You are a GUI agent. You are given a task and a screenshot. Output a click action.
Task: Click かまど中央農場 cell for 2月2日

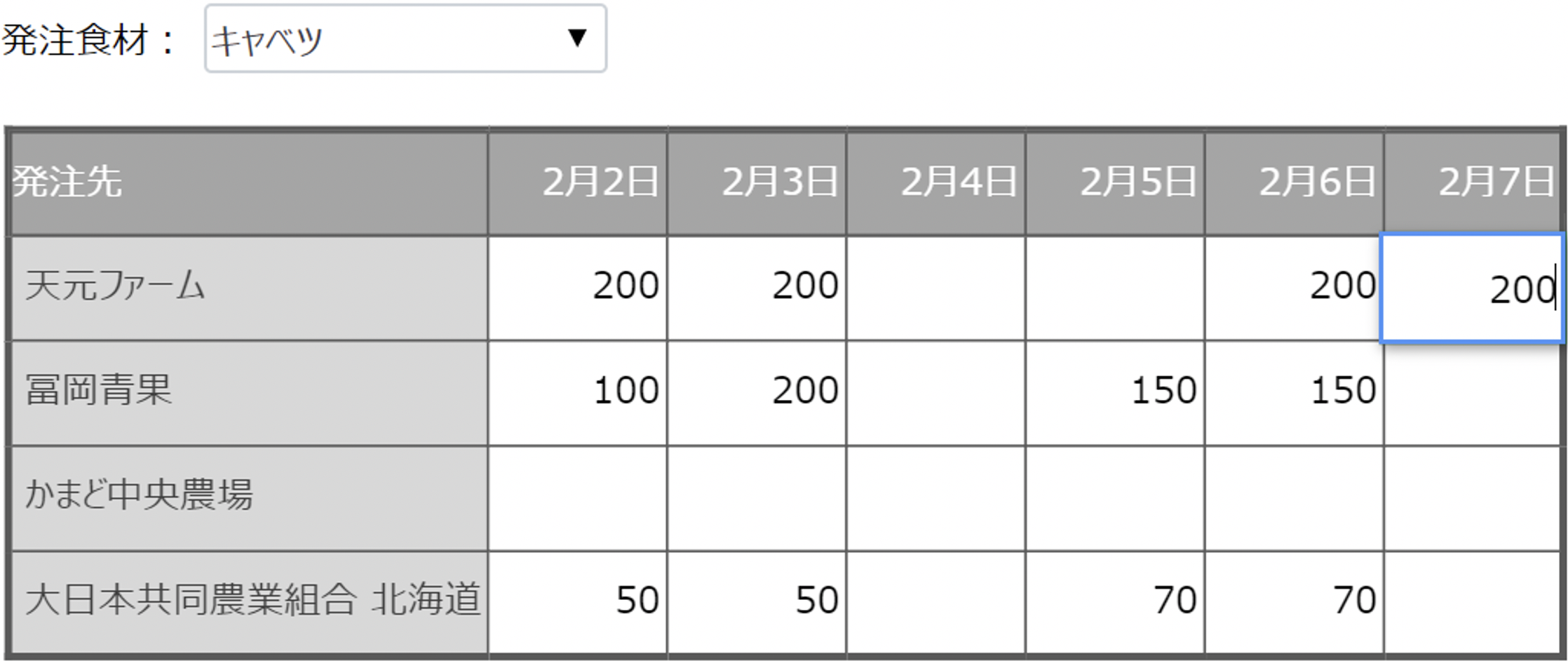577,498
